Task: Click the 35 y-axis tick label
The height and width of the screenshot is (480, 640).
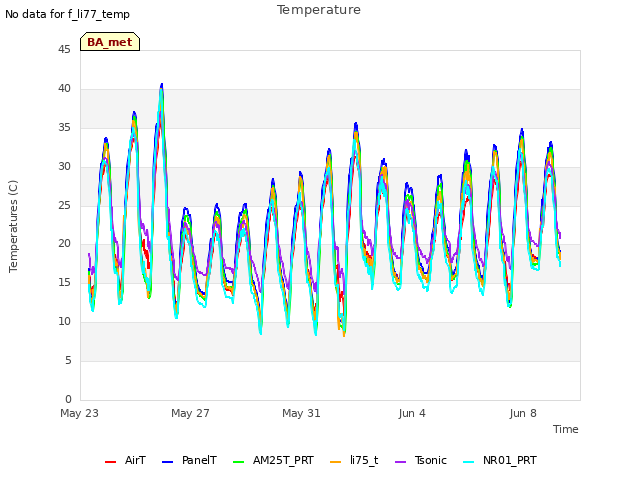Action: tap(64, 128)
